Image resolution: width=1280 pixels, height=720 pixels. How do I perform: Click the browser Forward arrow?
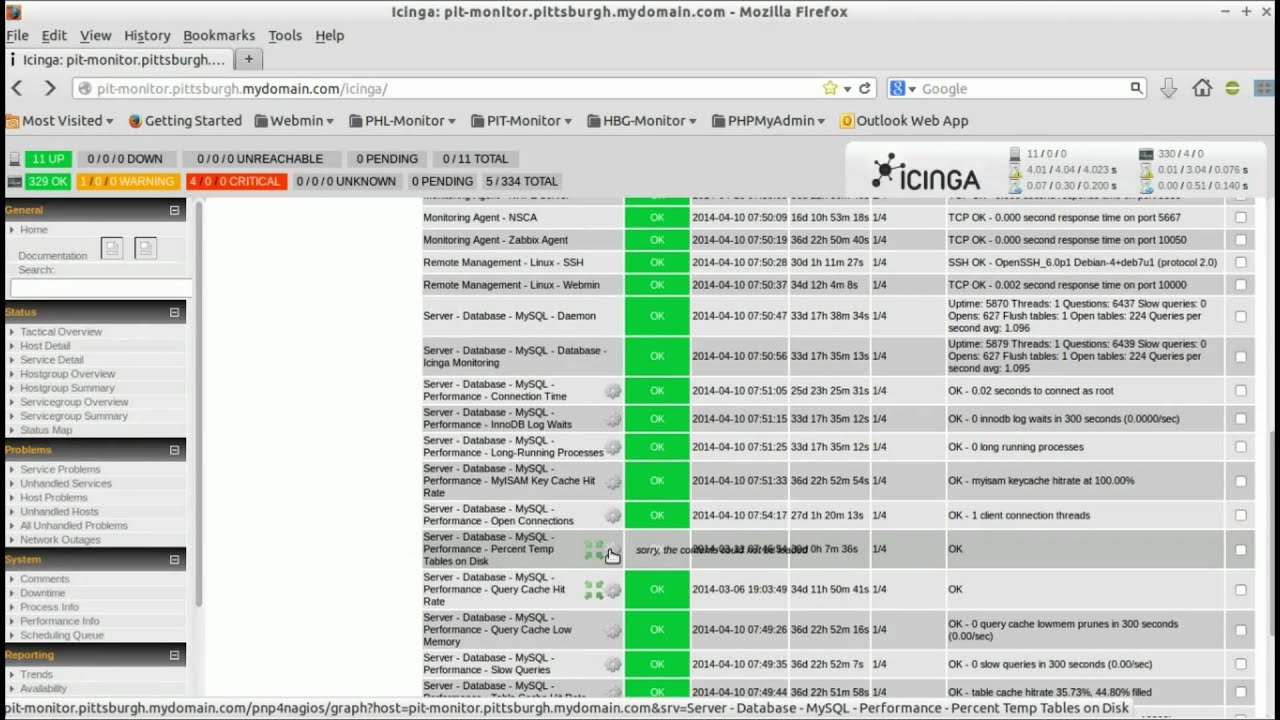pos(49,88)
